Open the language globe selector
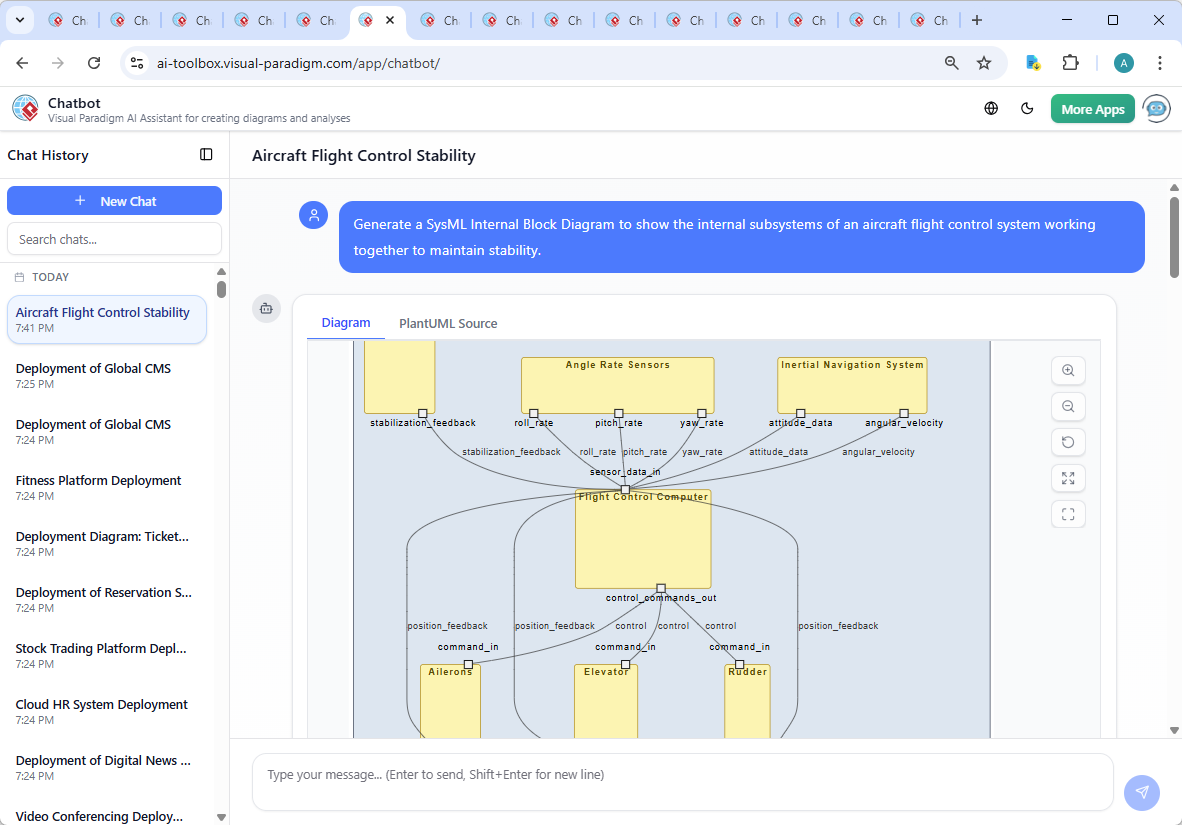The image size is (1182, 825). point(991,108)
